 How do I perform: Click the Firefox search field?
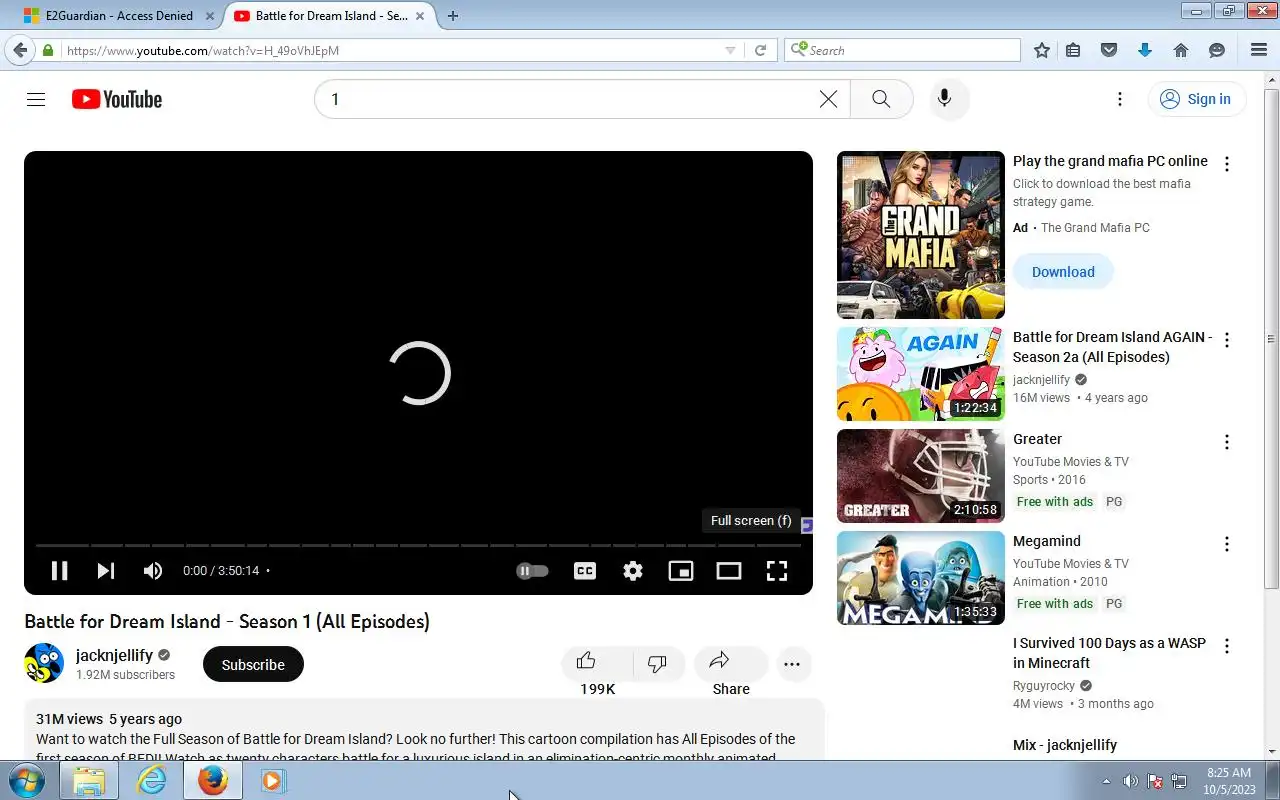(902, 50)
